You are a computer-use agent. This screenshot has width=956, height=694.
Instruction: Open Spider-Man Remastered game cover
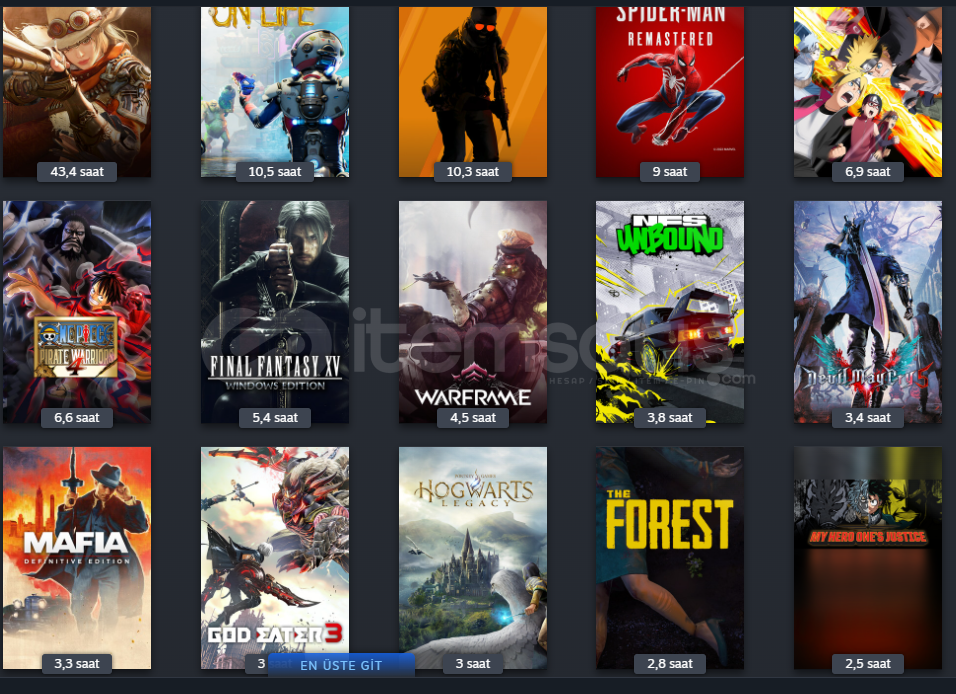pyautogui.click(x=670, y=91)
